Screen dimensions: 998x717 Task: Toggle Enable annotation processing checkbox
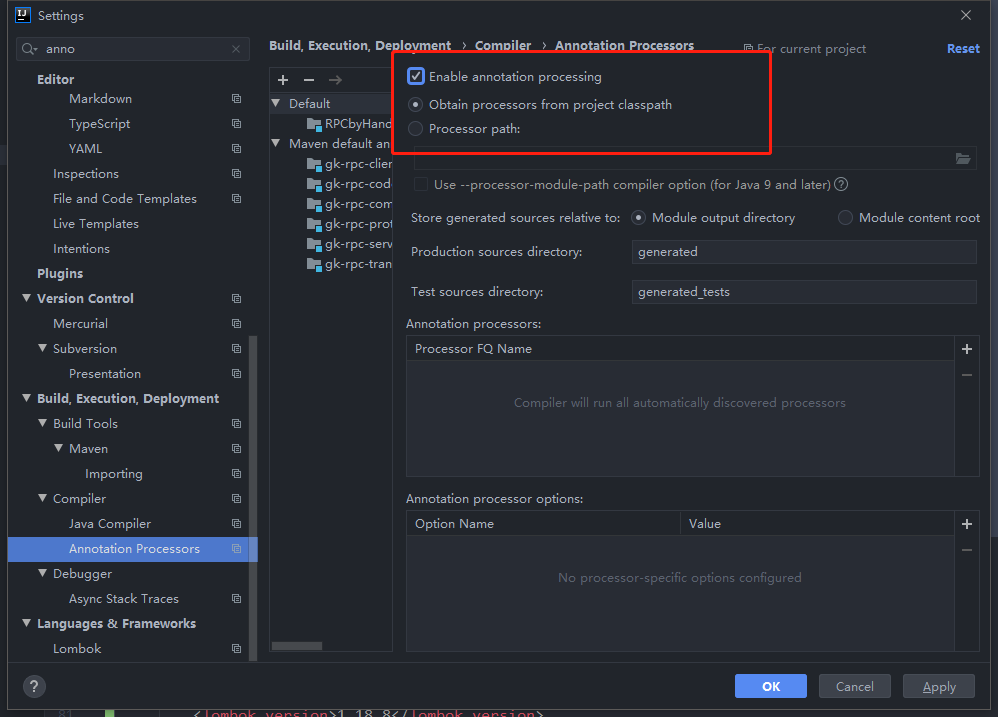coord(416,76)
